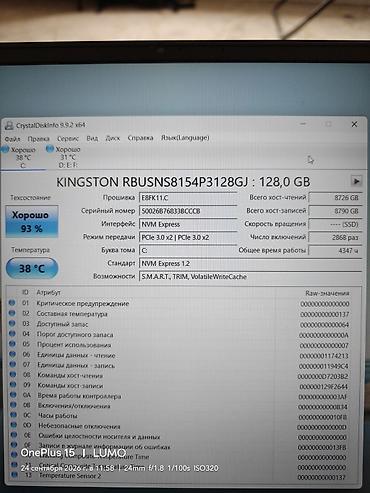Click the power on count 2868 раз
This screenshot has width=370, height=493.
[335, 237]
